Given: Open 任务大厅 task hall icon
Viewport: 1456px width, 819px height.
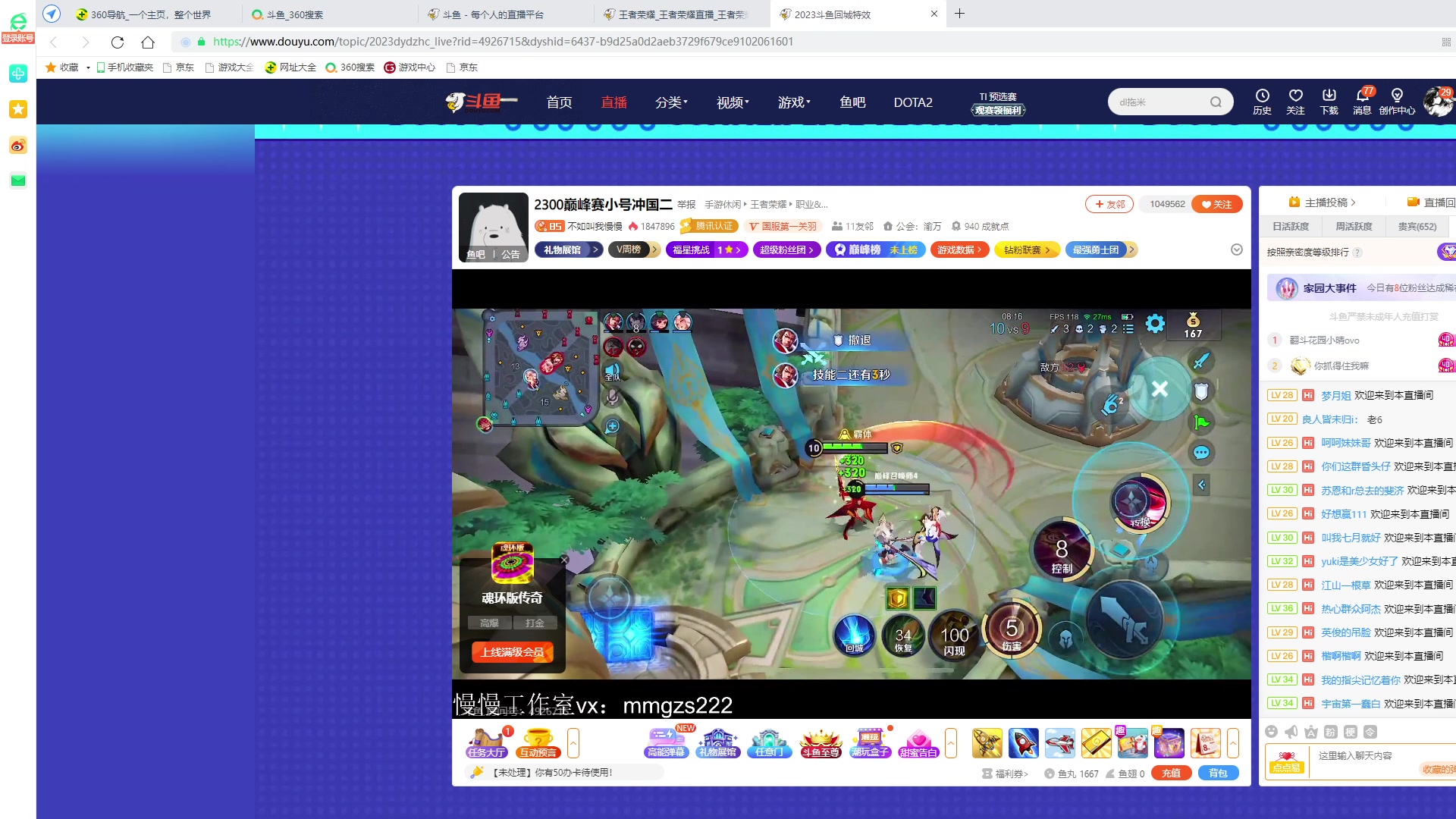Looking at the screenshot, I should point(486,742).
